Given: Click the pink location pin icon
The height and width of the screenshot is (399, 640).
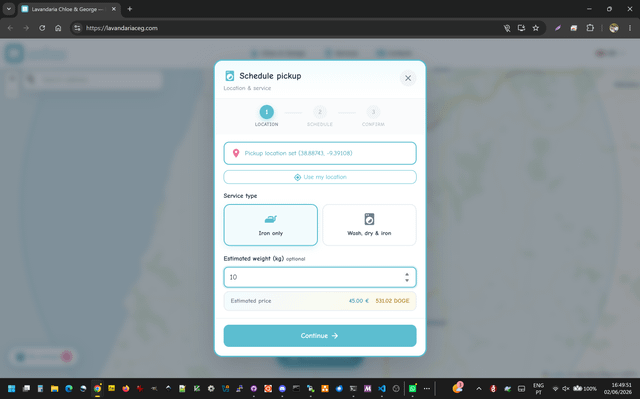Looking at the screenshot, I should [236, 153].
